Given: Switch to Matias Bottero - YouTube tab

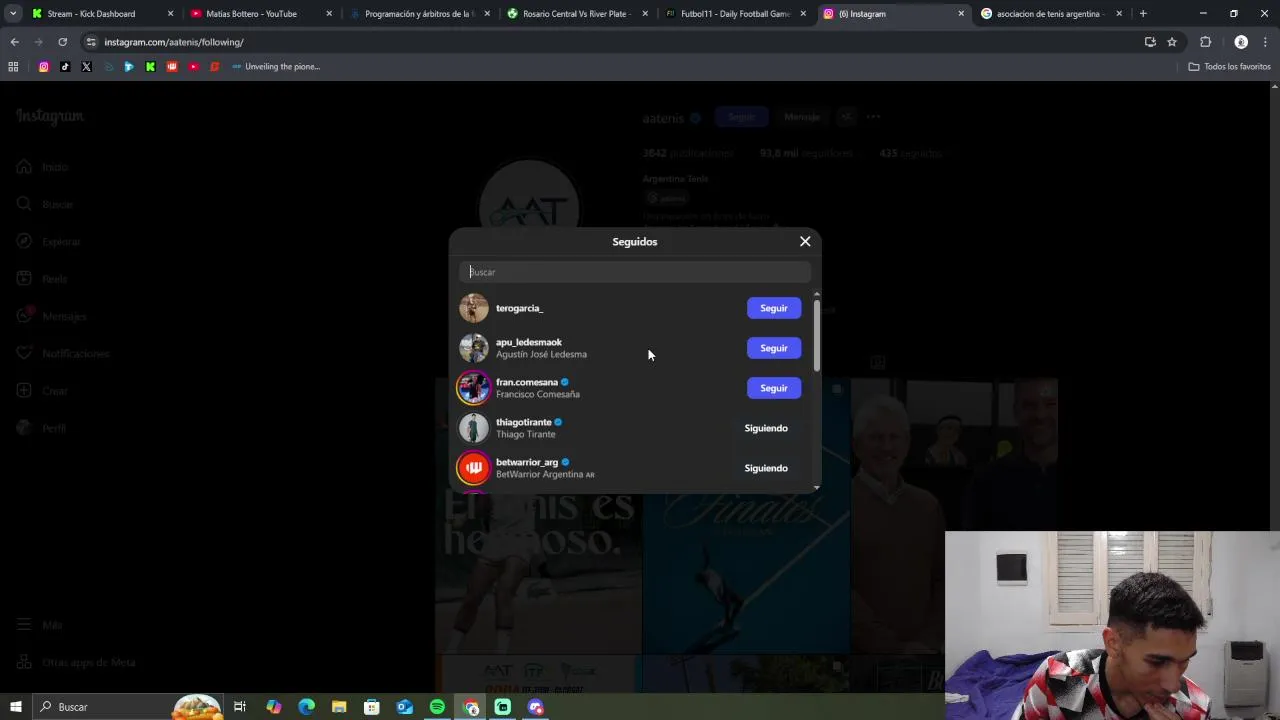Looking at the screenshot, I should click(x=251, y=14).
